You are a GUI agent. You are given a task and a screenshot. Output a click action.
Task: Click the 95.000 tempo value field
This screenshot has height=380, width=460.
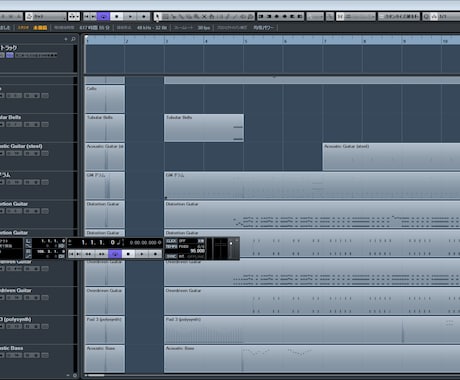click(x=197, y=251)
